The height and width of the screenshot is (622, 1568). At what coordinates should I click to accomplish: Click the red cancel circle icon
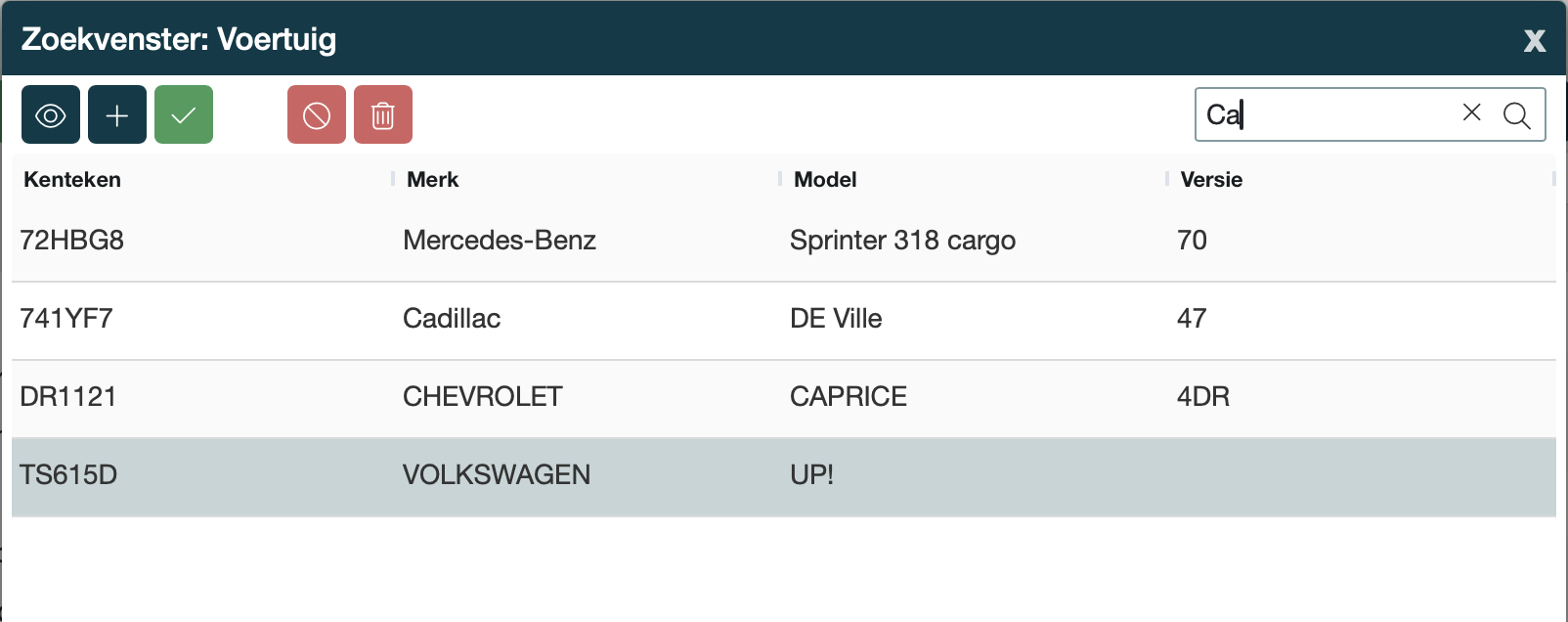317,115
